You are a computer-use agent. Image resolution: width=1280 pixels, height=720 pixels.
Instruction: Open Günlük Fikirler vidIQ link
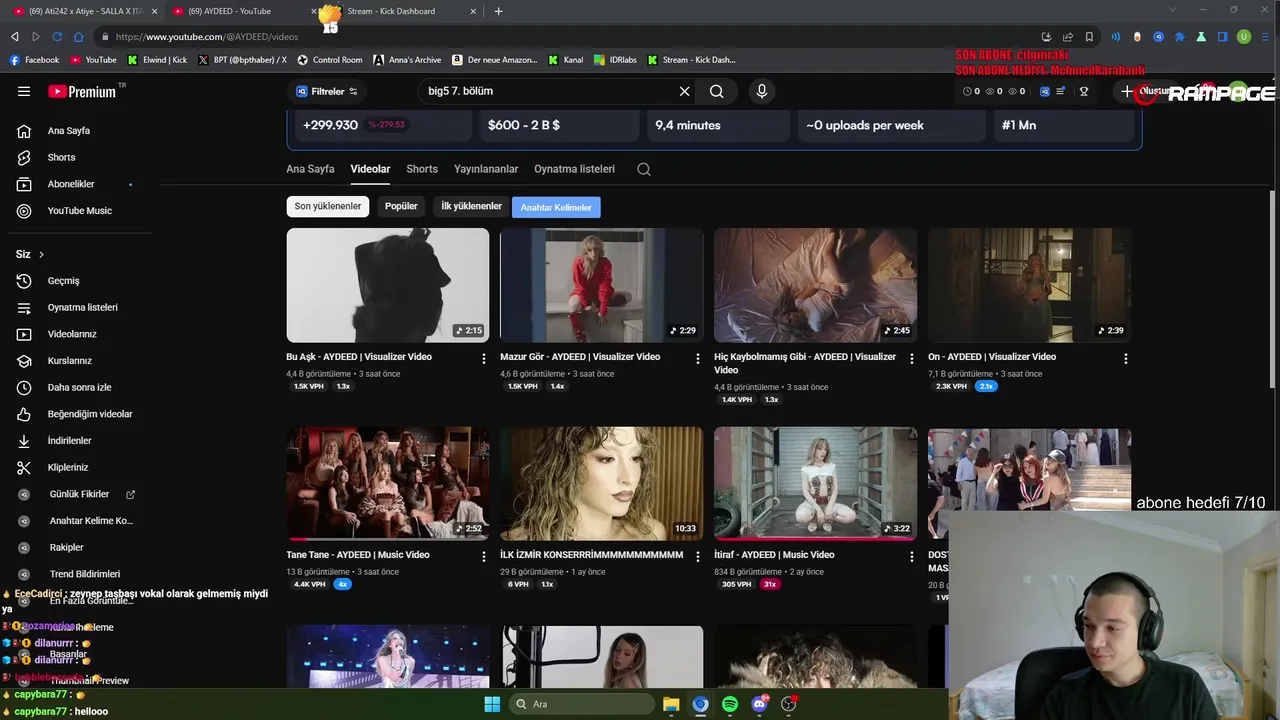click(79, 494)
